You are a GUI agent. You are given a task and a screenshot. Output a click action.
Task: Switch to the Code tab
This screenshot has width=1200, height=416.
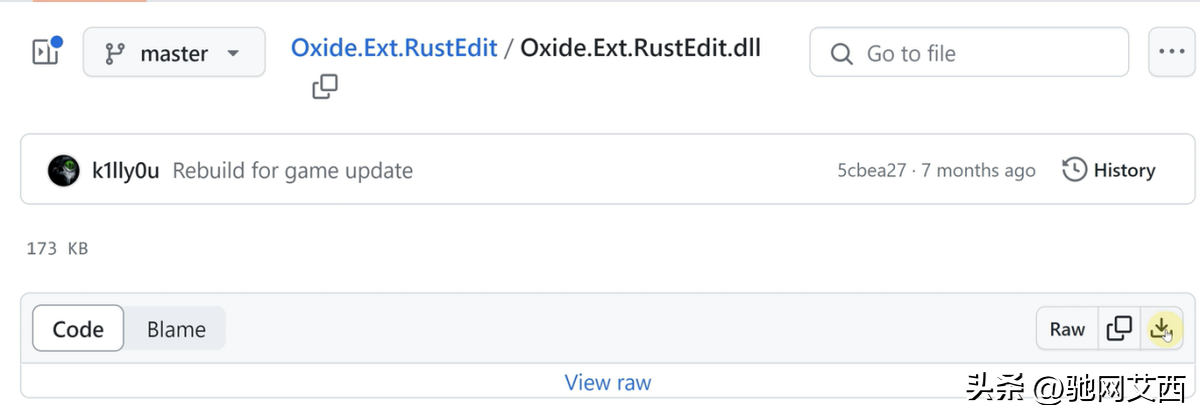[78, 329]
